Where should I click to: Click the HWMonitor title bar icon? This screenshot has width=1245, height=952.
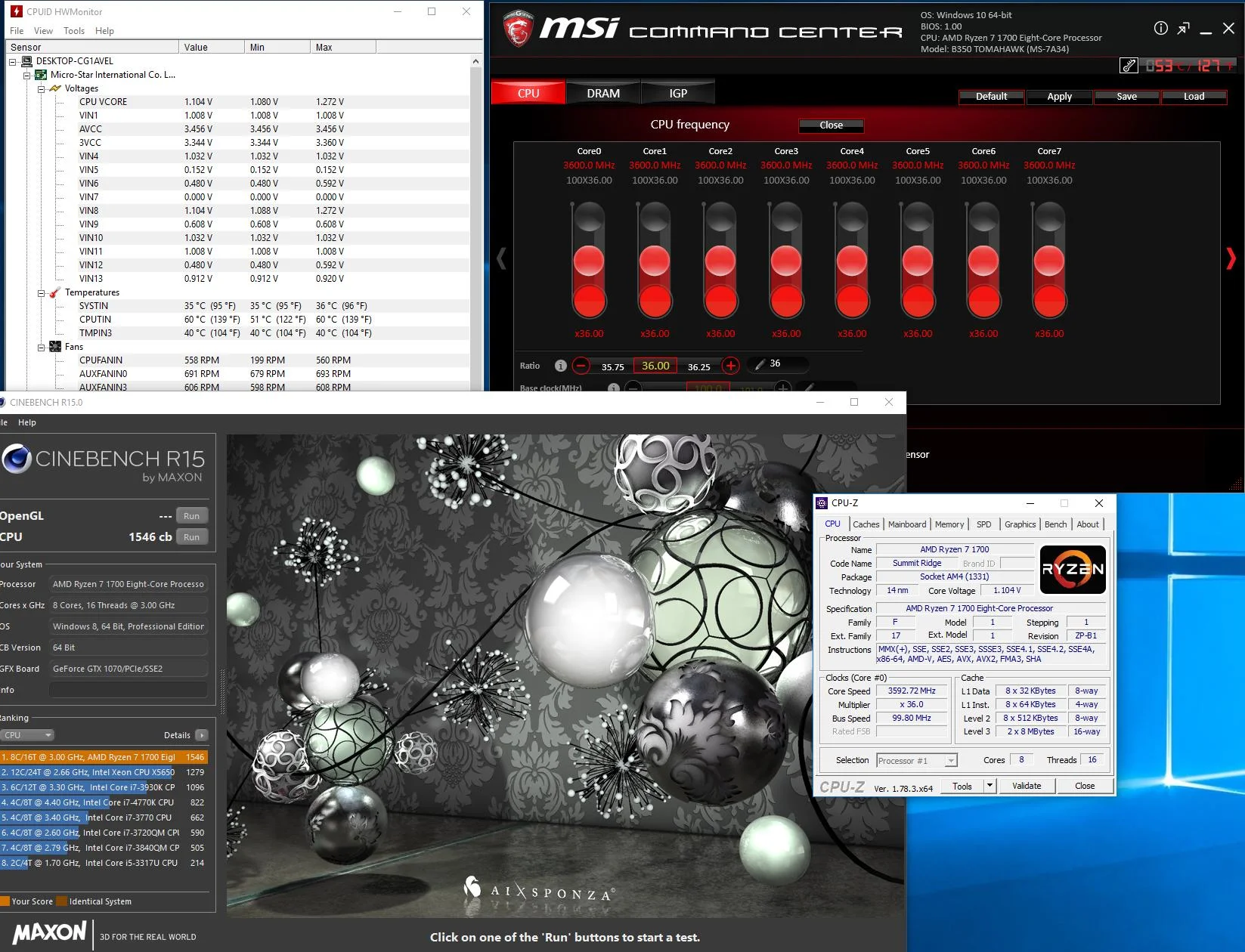(16, 11)
